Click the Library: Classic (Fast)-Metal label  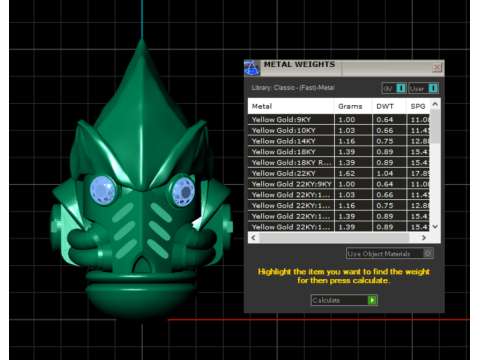293,88
